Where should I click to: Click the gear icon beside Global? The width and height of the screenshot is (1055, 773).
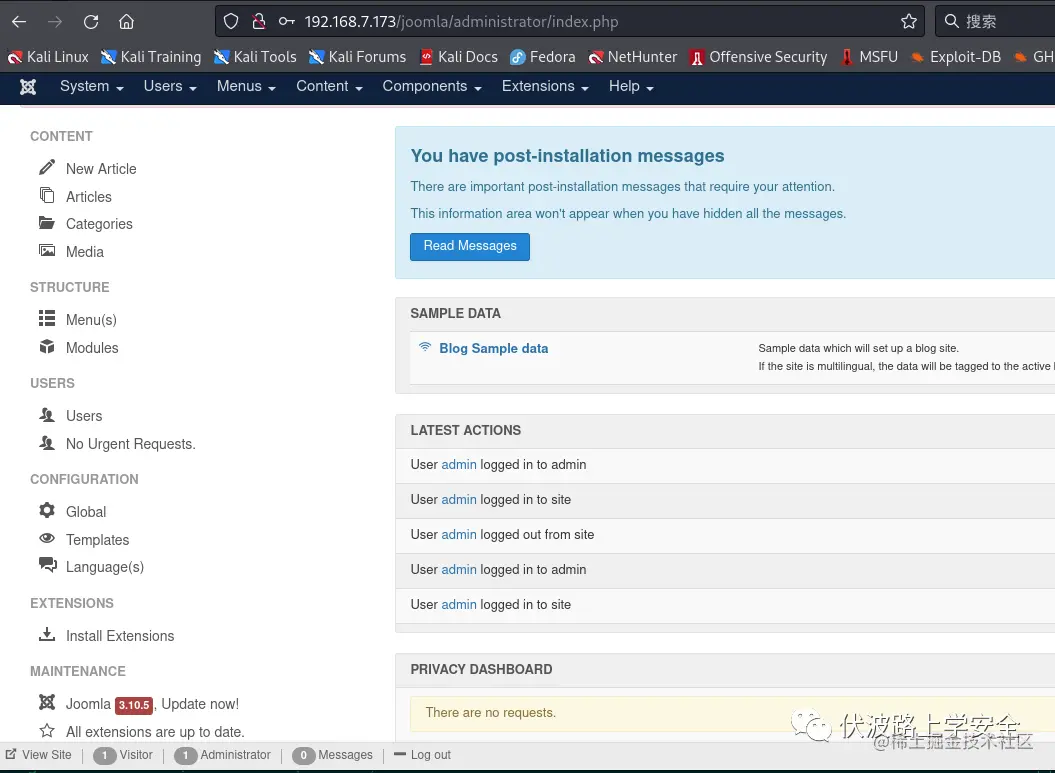pos(47,510)
